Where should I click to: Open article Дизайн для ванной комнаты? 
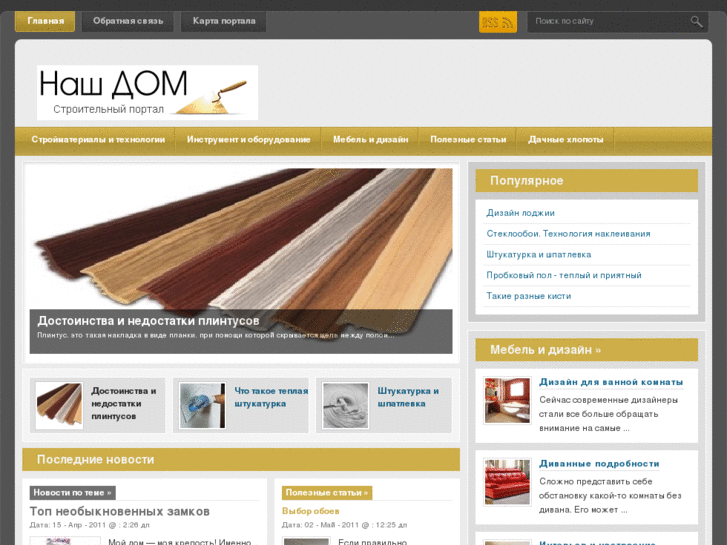[611, 382]
